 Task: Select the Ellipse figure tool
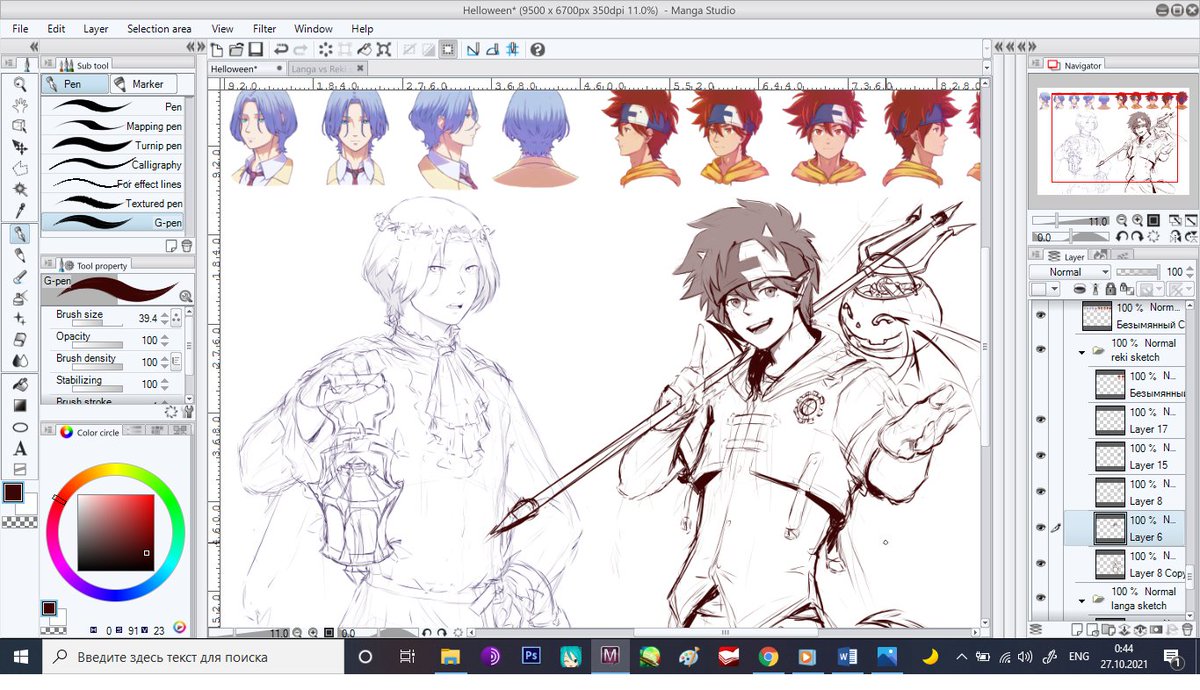coord(19,427)
